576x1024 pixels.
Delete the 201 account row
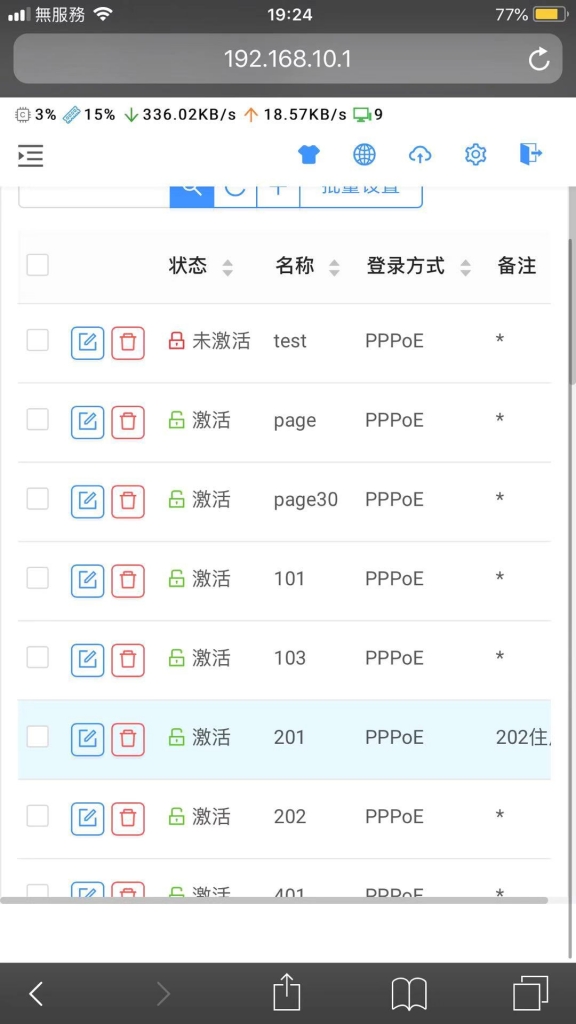[x=128, y=739]
